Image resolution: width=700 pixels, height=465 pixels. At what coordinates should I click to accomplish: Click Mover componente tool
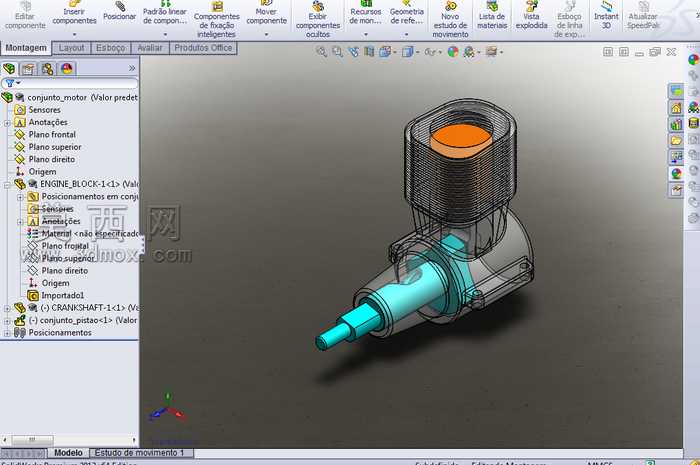267,12
